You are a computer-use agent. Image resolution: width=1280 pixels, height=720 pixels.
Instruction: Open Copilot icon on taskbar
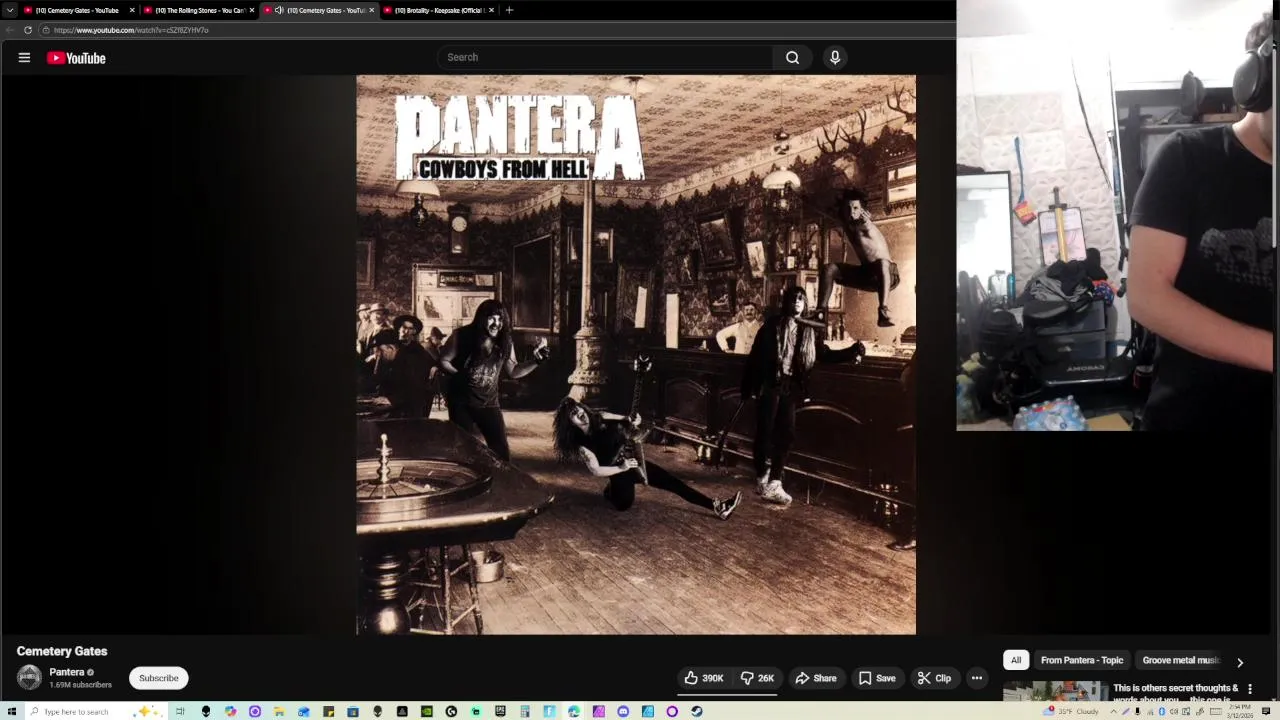231,711
